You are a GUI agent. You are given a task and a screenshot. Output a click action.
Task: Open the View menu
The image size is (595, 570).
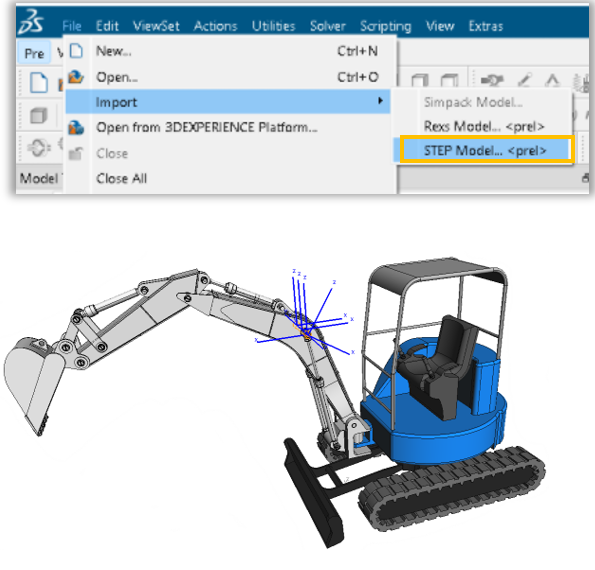440,26
